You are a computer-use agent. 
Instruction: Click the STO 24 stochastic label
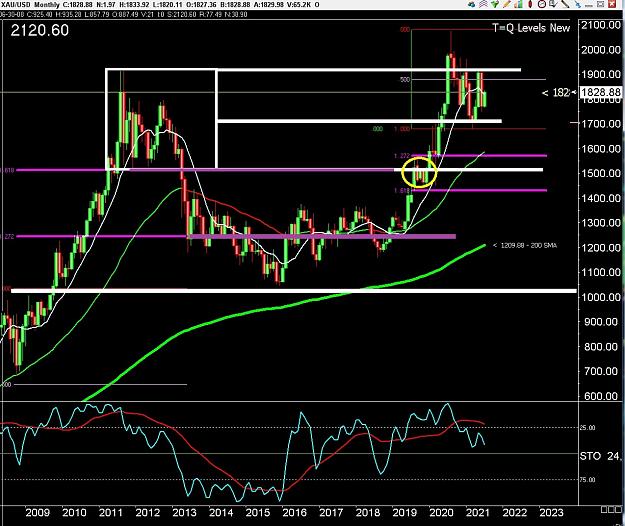[601, 455]
